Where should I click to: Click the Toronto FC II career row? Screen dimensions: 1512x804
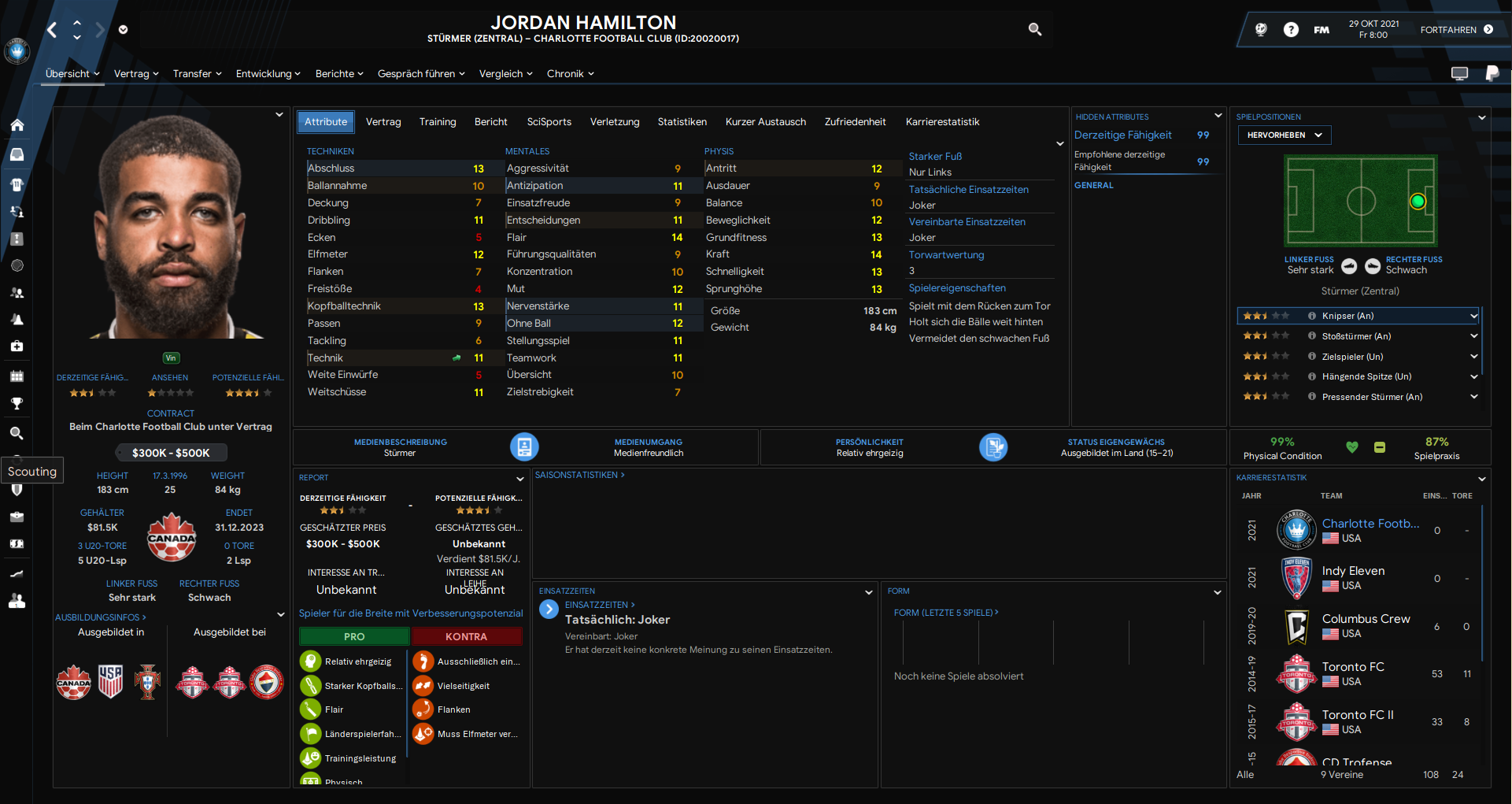click(1359, 722)
